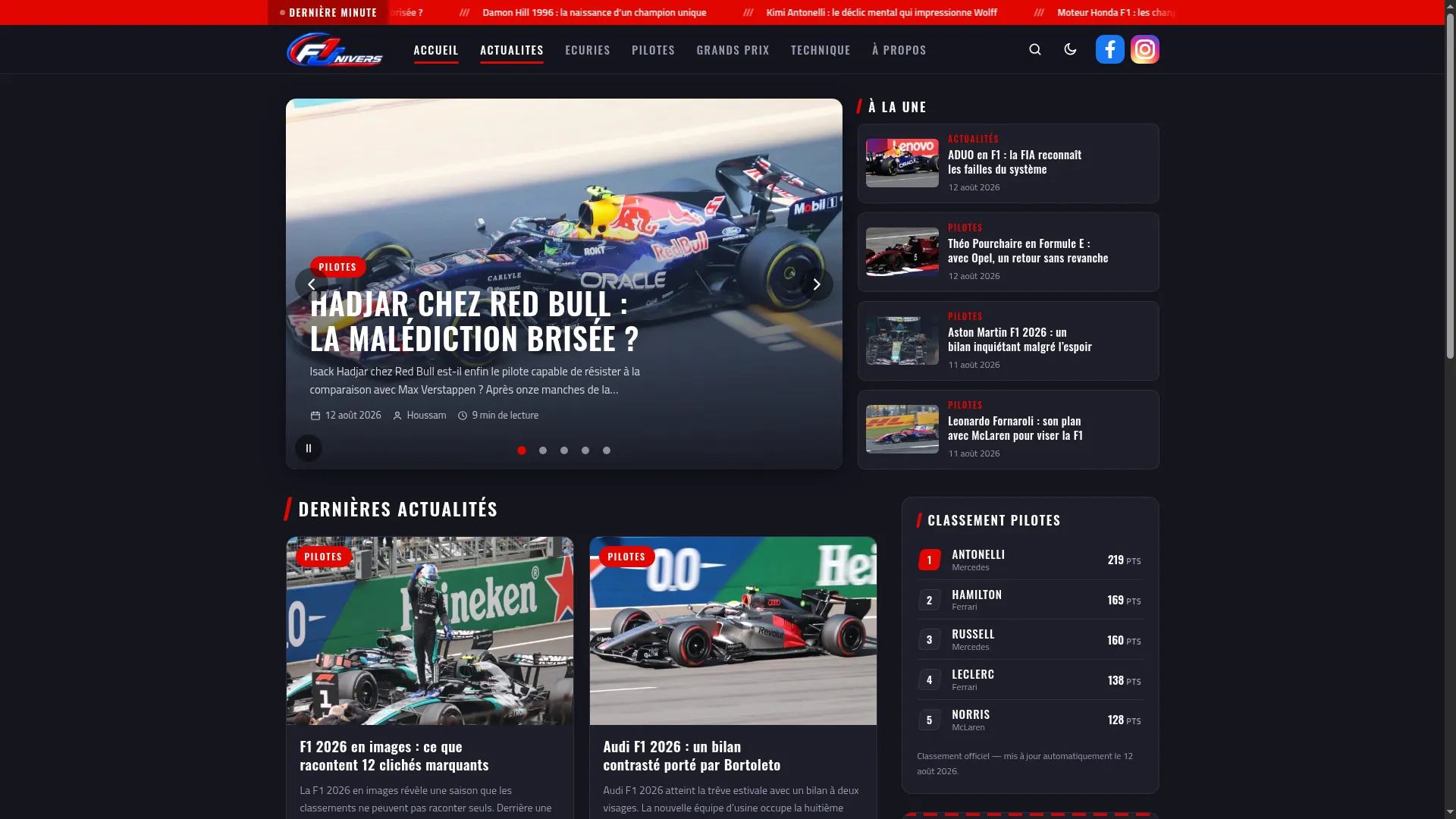Open Hadjar chez Red Bull headline
This screenshot has width=1456, height=819.
coord(474,322)
